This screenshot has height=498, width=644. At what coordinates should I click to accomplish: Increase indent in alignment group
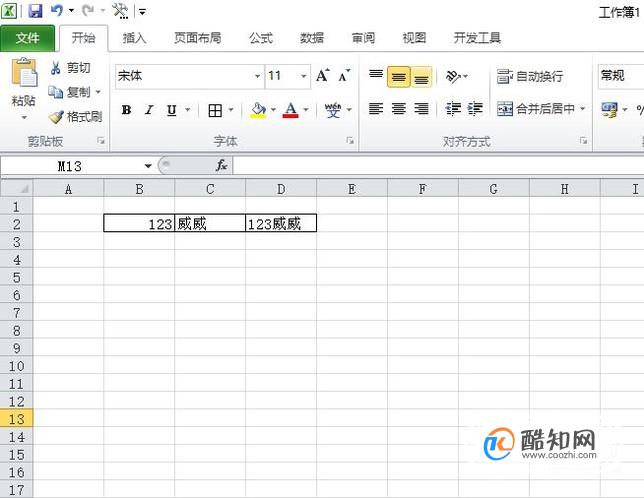pos(475,109)
